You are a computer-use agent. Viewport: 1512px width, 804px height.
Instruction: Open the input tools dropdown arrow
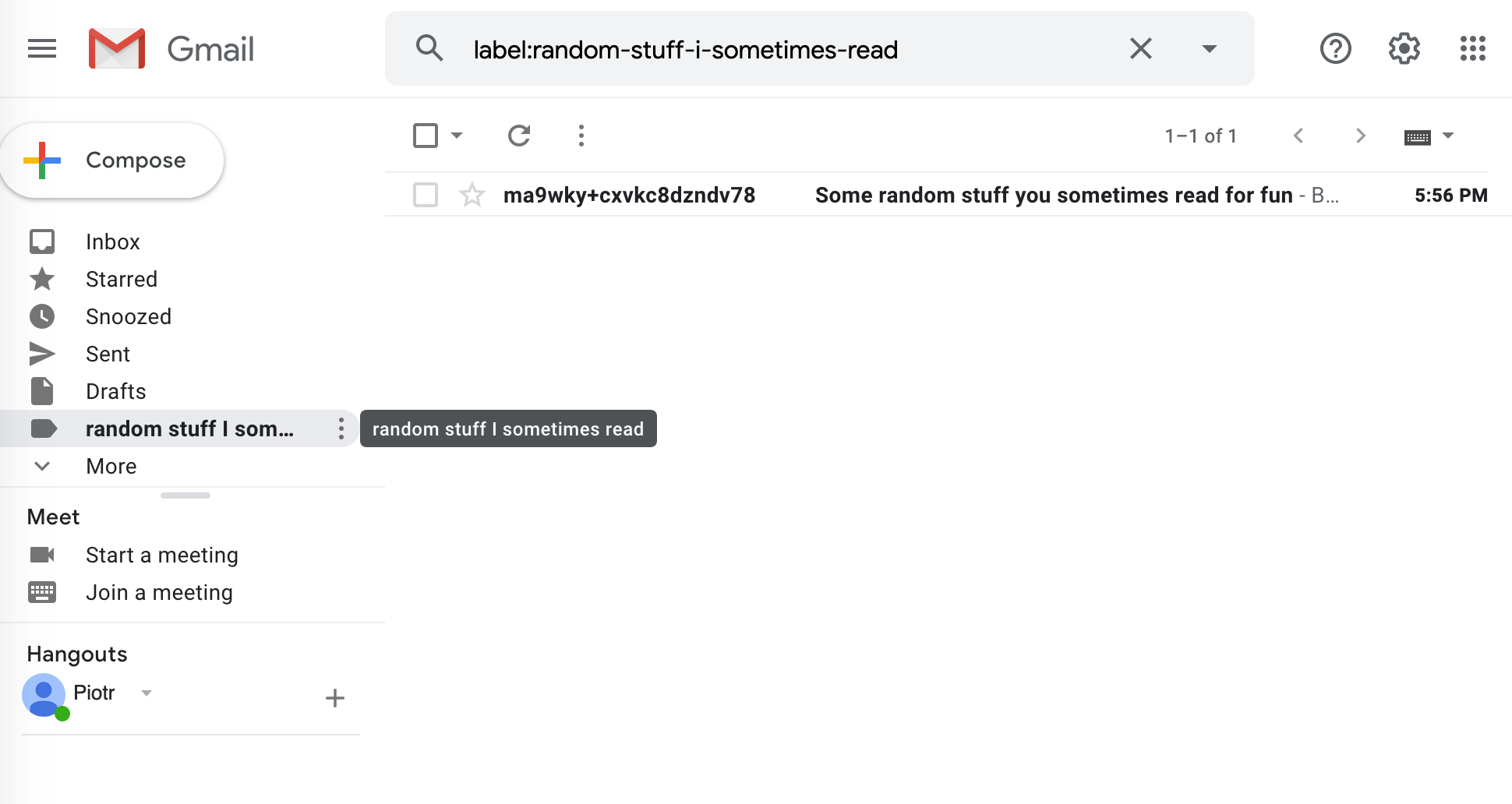tap(1448, 136)
